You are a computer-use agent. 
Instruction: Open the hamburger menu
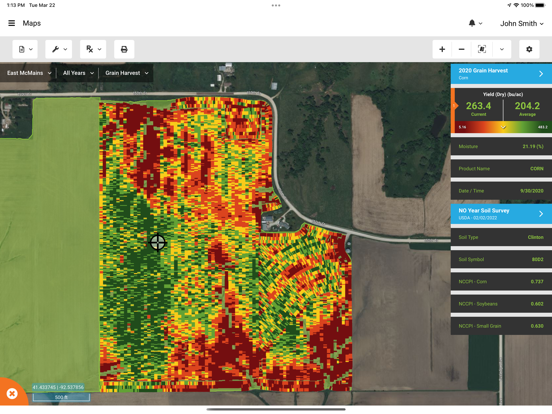coord(12,23)
